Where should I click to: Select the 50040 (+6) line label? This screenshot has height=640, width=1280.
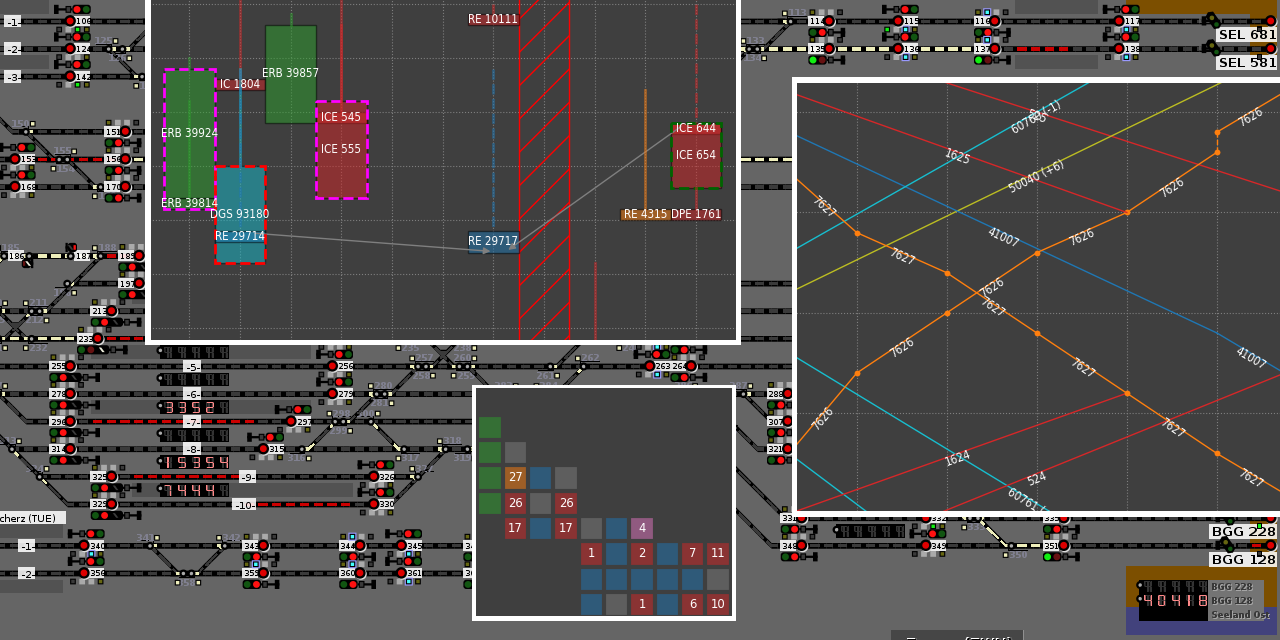click(1036, 176)
